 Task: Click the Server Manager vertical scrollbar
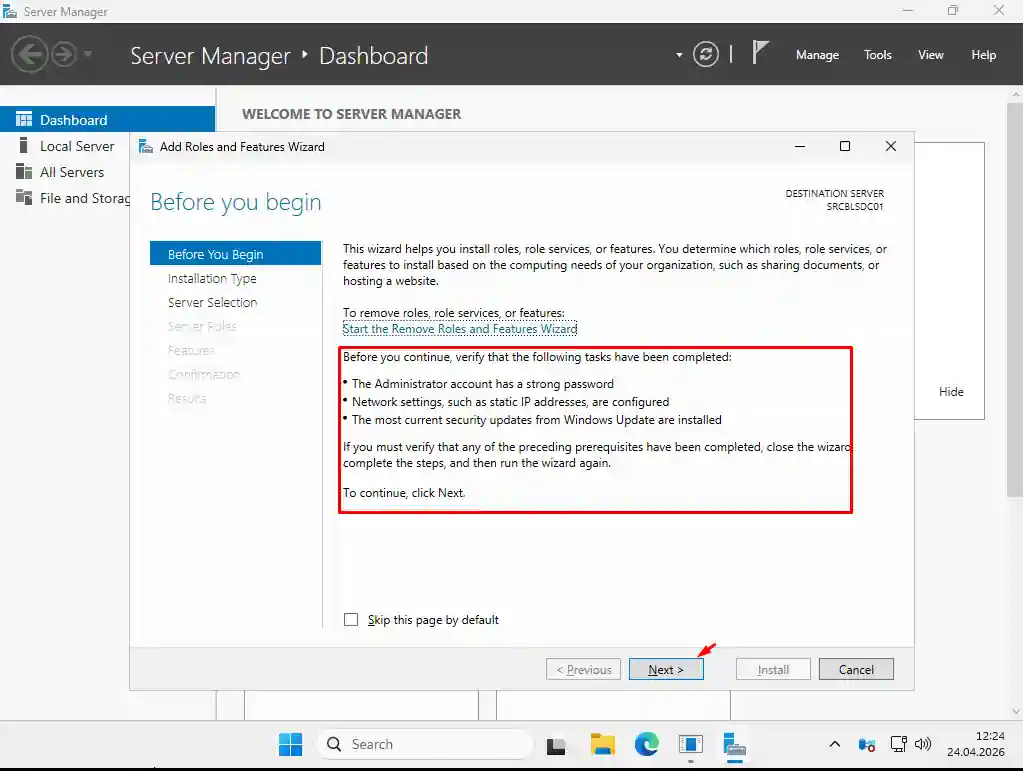(1015, 300)
